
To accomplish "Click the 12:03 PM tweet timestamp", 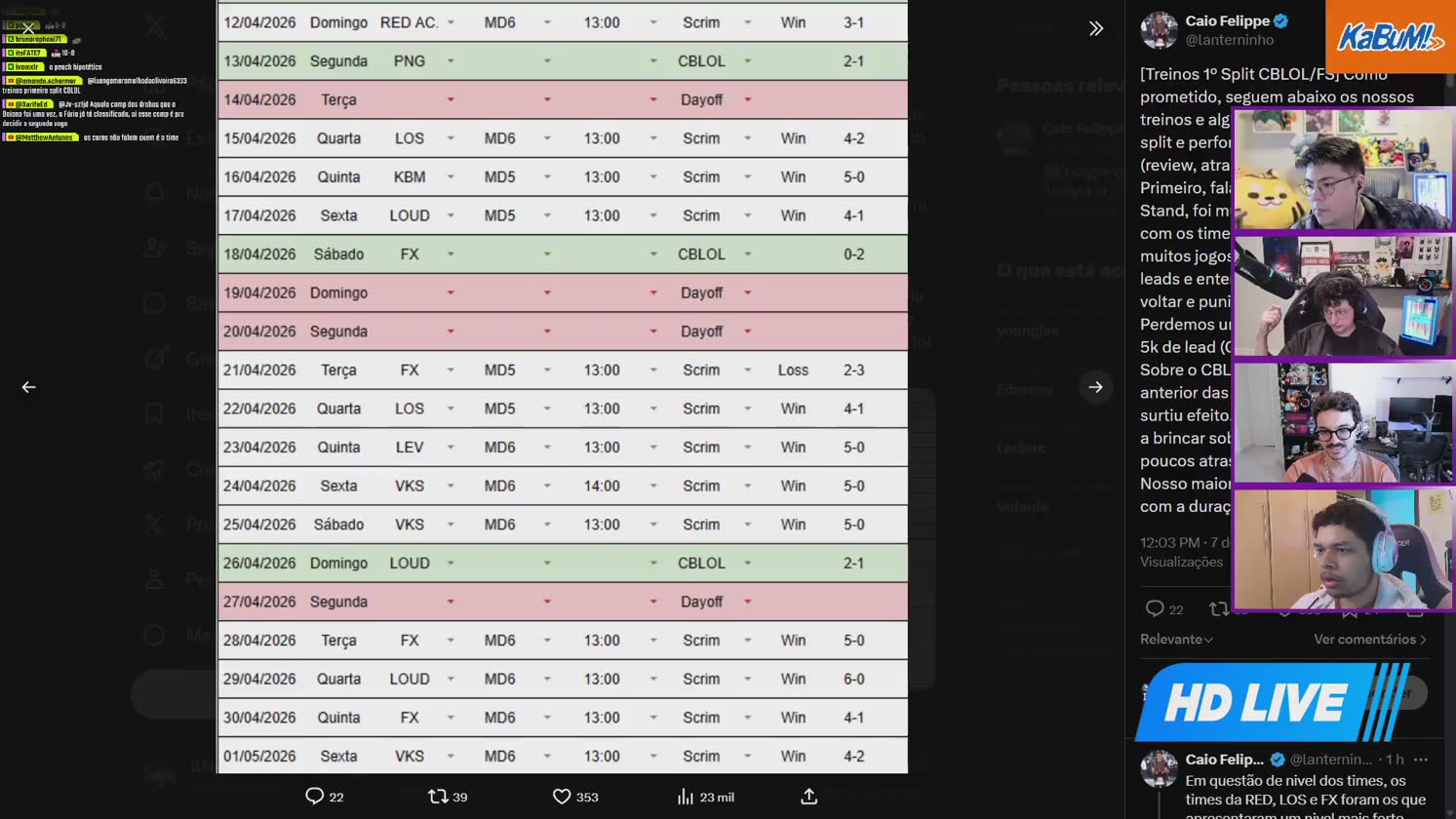I will (x=1170, y=542).
